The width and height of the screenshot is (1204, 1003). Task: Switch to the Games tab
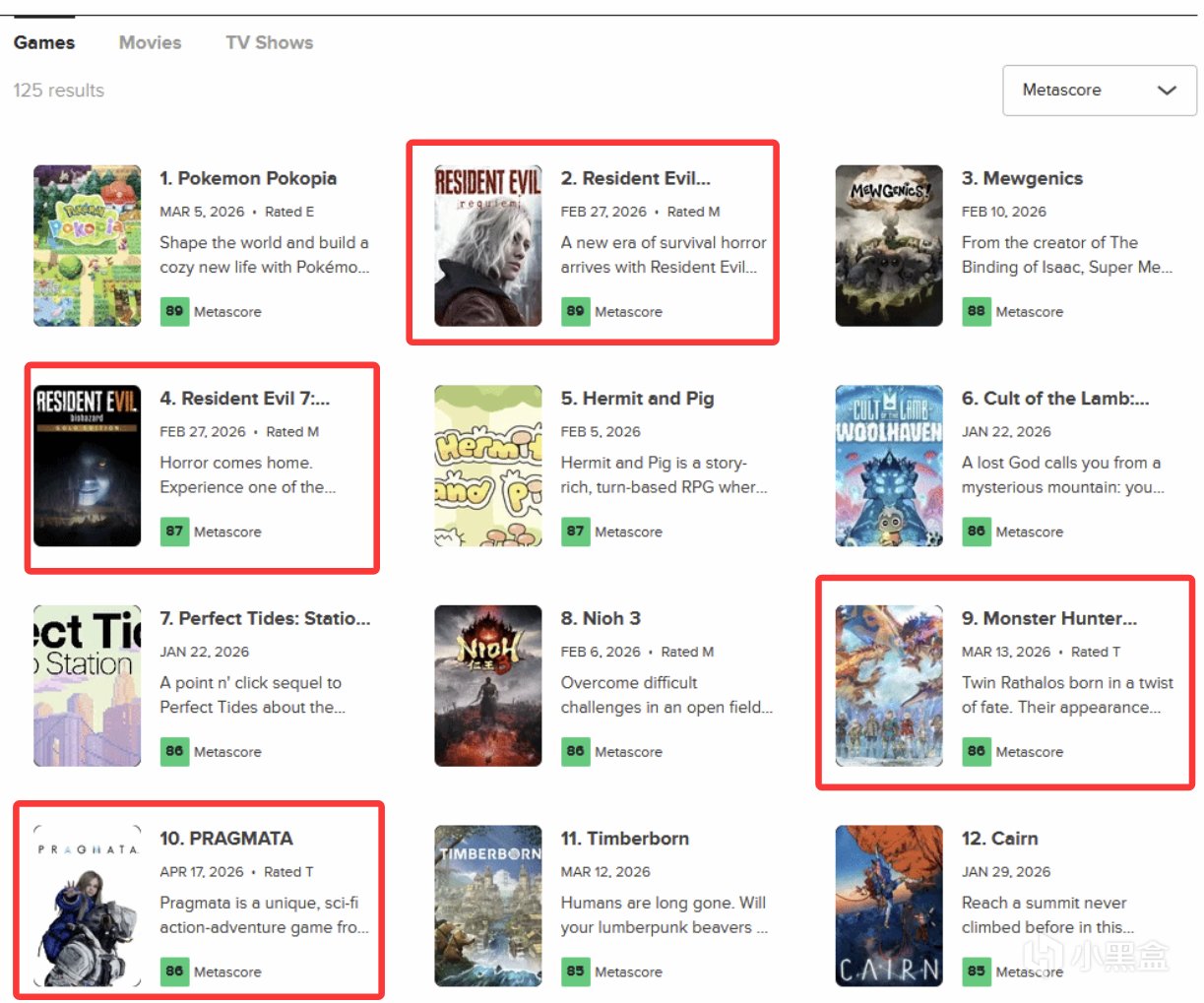44,42
